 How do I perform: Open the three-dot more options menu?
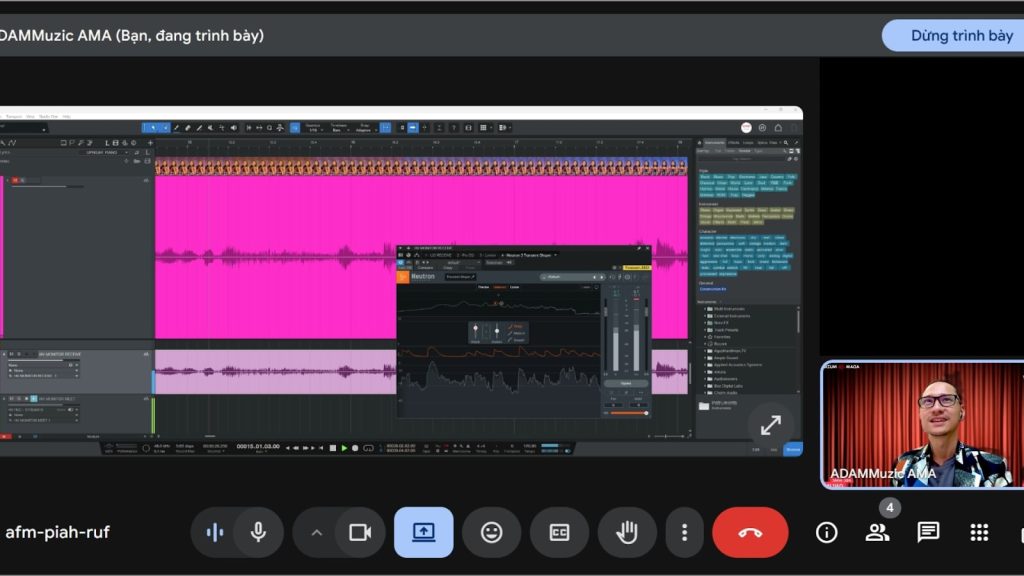pyautogui.click(x=684, y=532)
